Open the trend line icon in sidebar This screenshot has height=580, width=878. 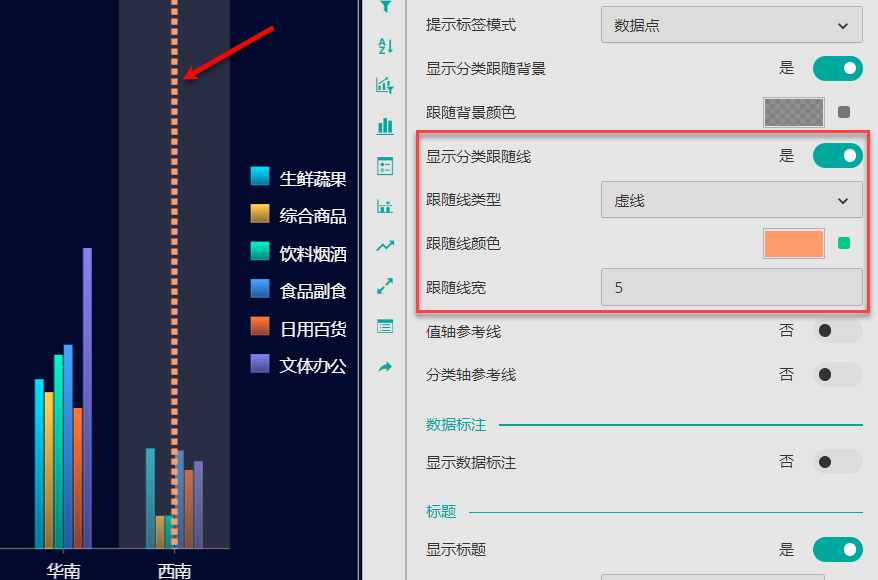(x=385, y=246)
